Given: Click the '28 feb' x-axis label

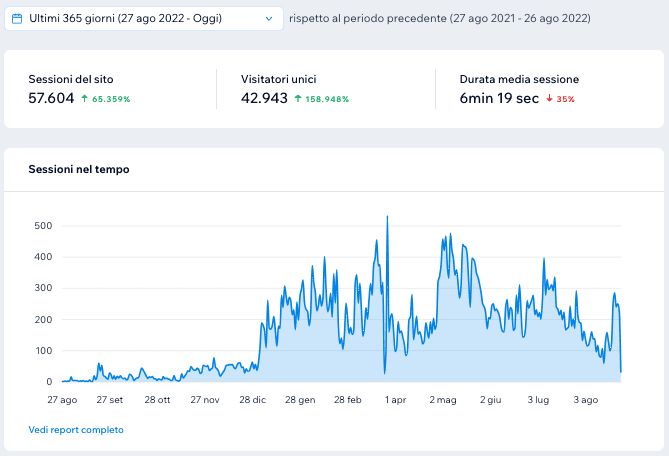Looking at the screenshot, I should pyautogui.click(x=348, y=400).
